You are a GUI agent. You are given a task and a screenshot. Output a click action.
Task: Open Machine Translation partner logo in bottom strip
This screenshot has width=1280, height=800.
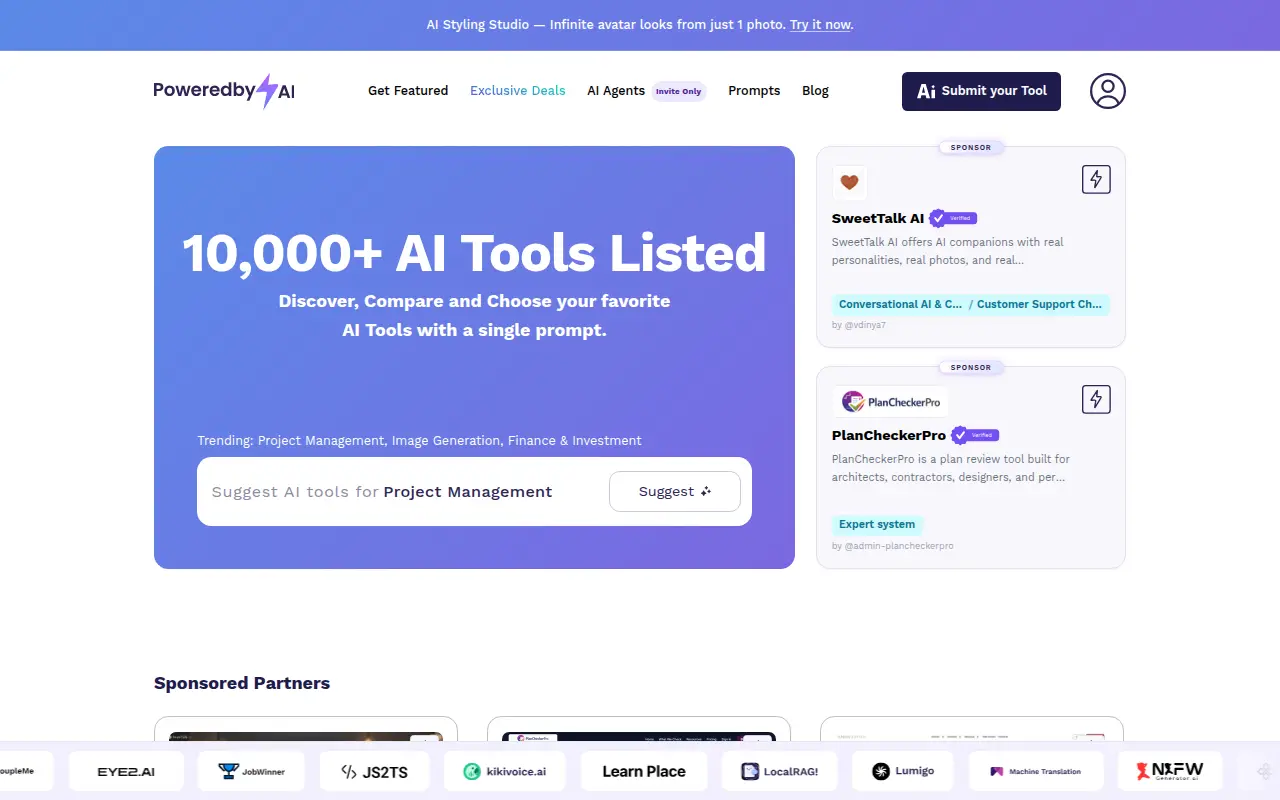pos(1036,771)
